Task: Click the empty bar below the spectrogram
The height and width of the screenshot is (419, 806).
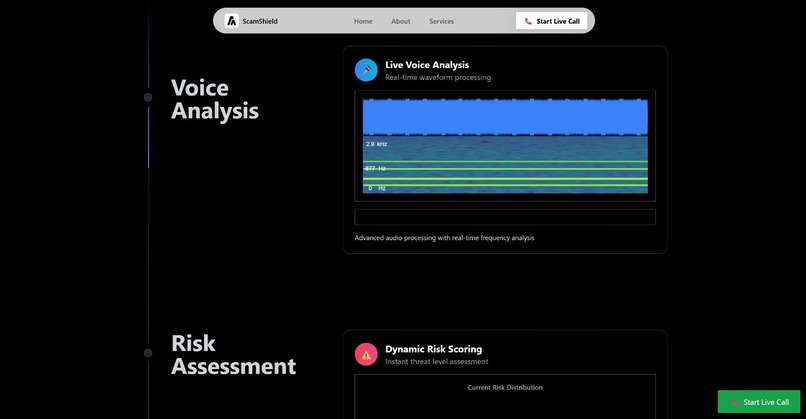Action: [505, 217]
